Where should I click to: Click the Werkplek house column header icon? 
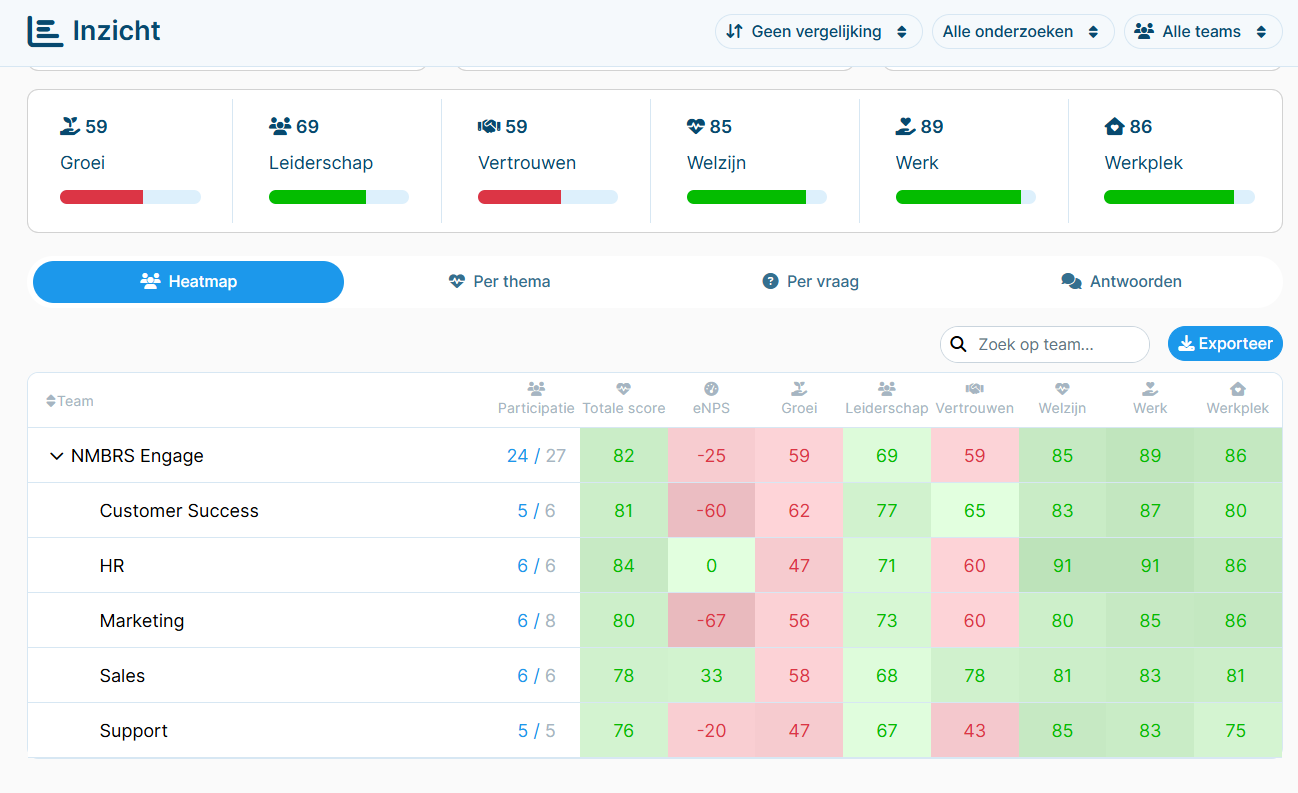point(1237,389)
